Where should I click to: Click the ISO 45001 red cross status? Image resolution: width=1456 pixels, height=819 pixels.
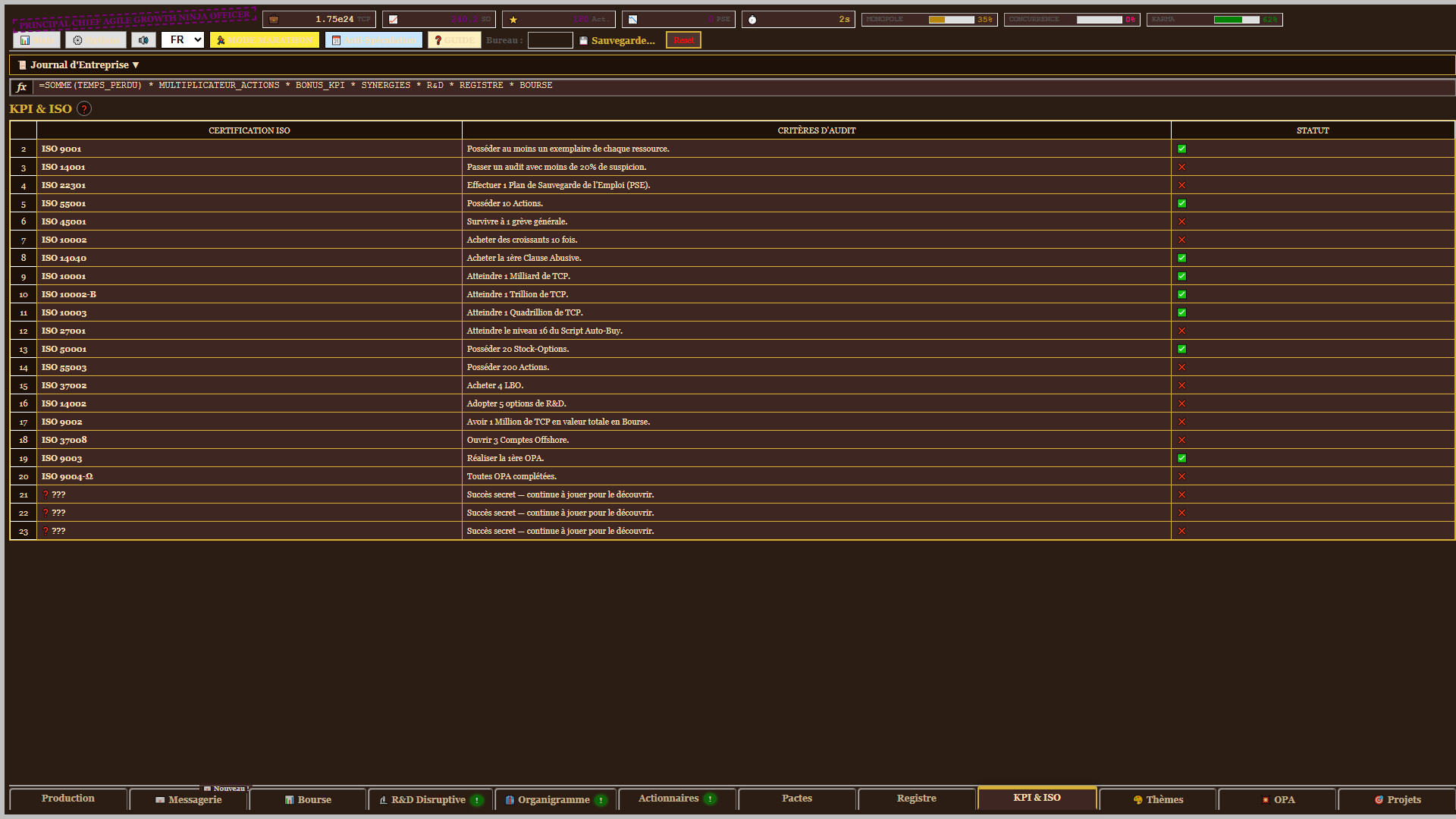pyautogui.click(x=1181, y=221)
